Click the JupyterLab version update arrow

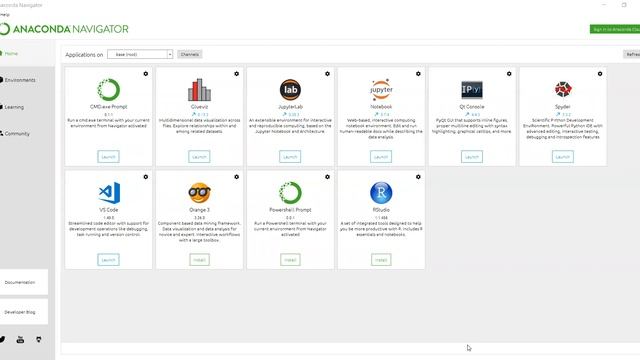pos(284,115)
